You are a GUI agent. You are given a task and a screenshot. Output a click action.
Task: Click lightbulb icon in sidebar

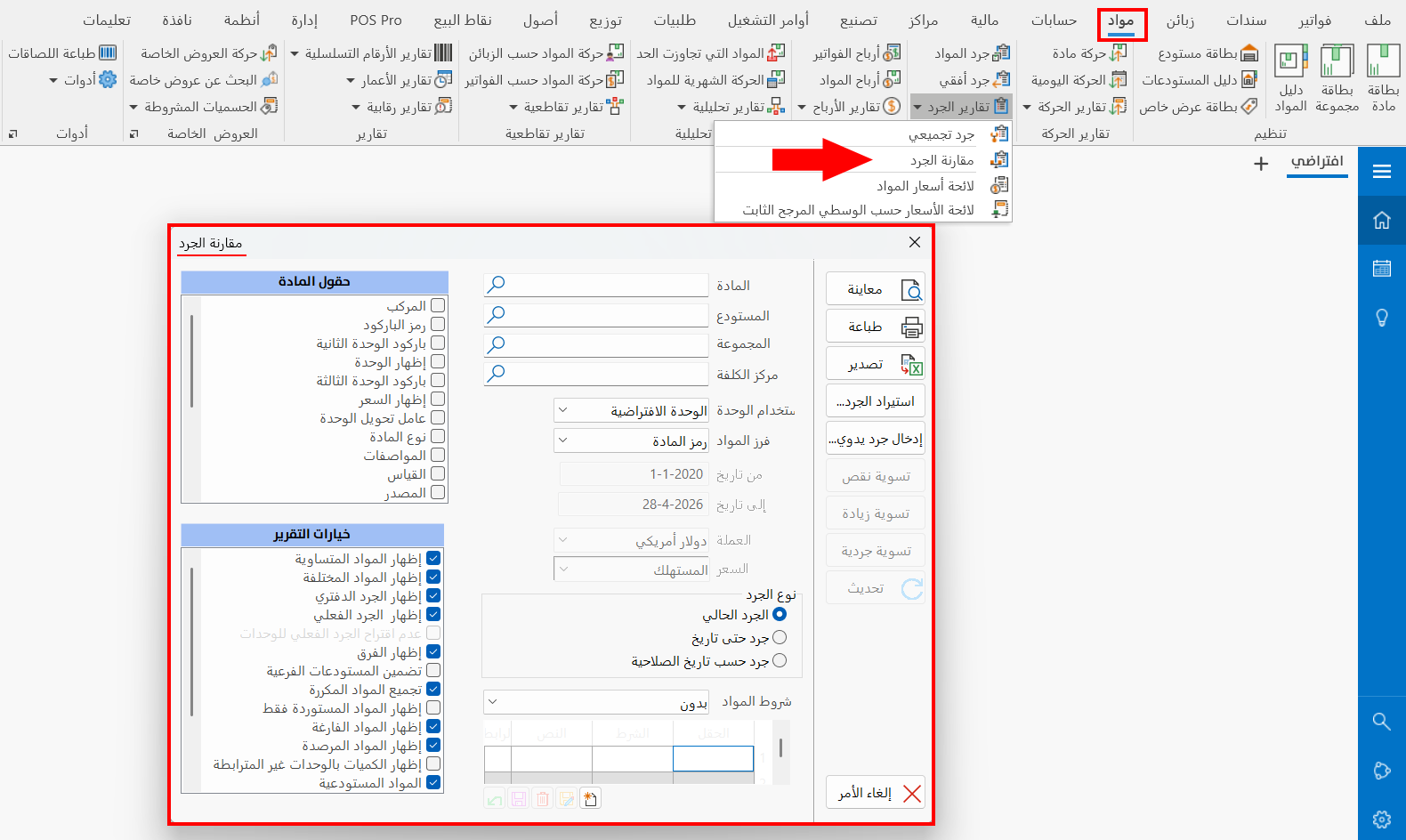[x=1382, y=318]
